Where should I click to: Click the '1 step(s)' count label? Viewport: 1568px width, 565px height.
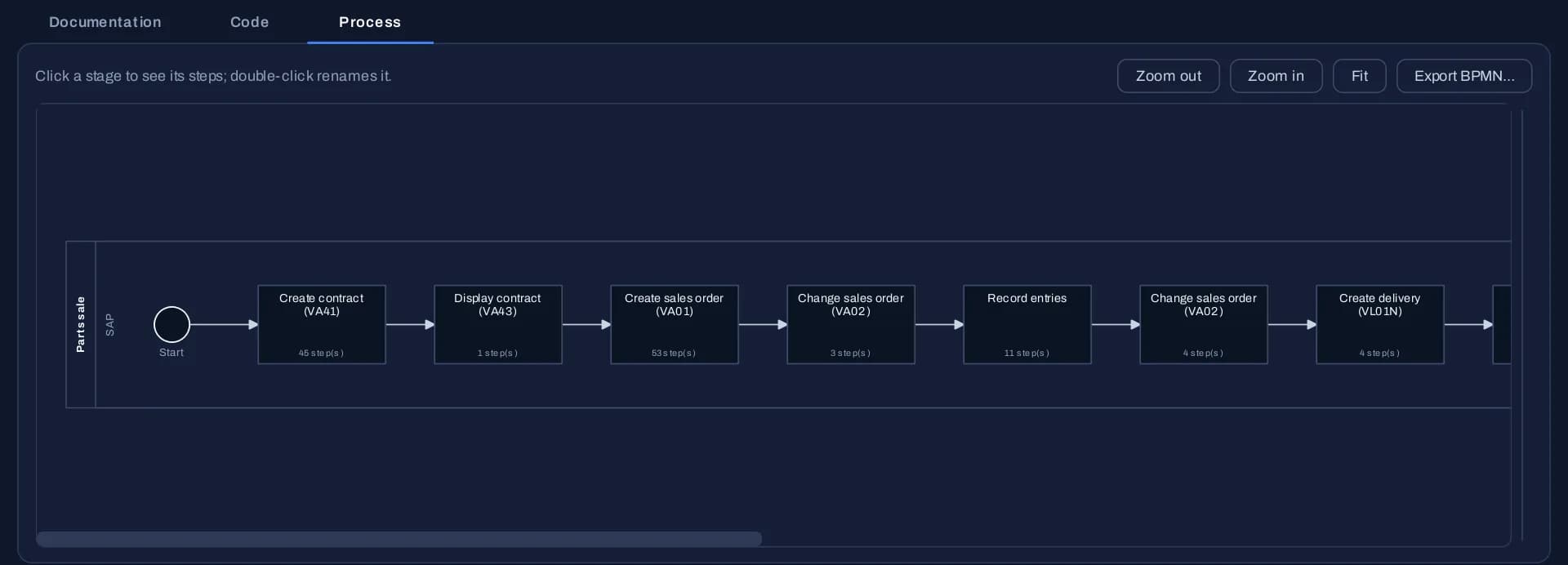[x=497, y=353]
